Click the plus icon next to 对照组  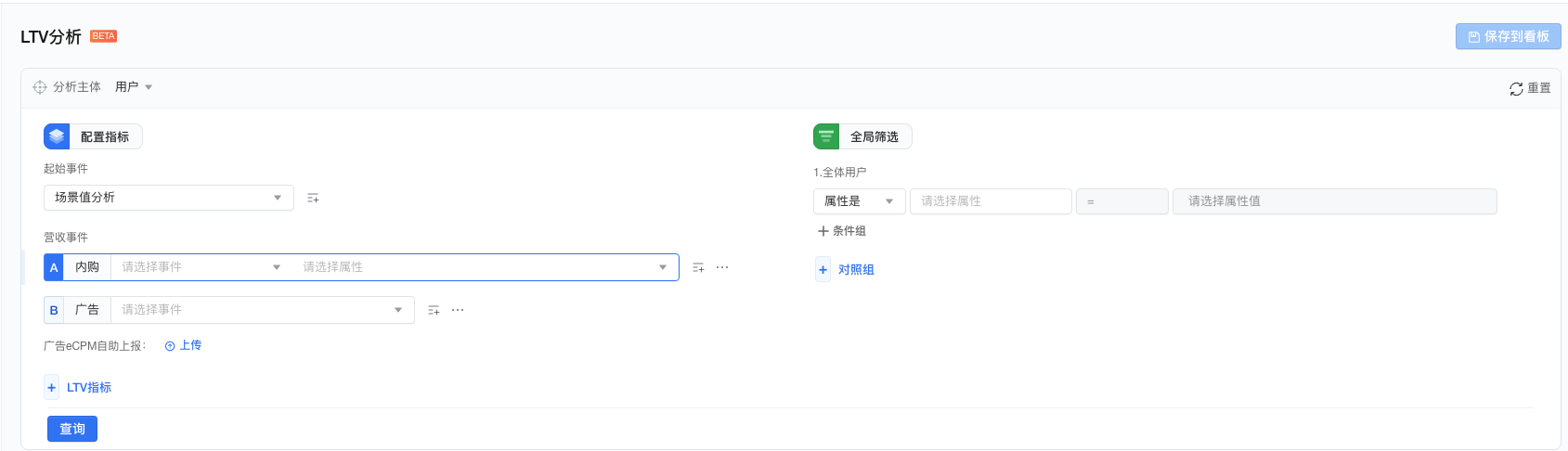[823, 269]
